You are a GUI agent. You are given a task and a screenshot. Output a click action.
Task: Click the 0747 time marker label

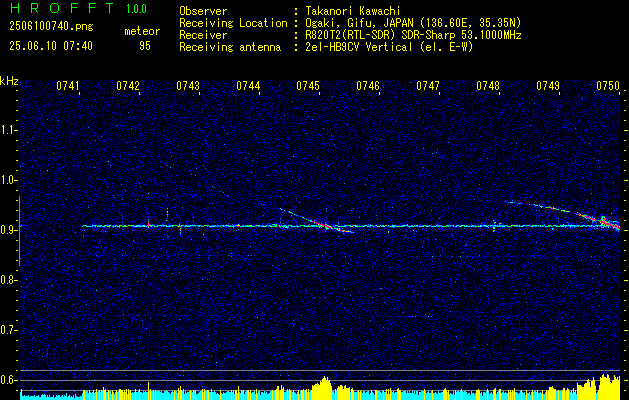point(428,86)
